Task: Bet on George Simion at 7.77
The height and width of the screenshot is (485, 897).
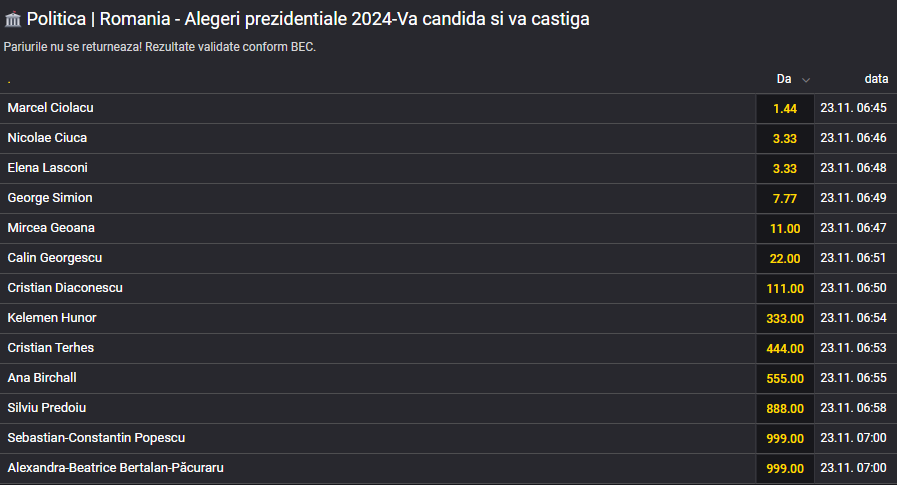Action: [x=785, y=198]
